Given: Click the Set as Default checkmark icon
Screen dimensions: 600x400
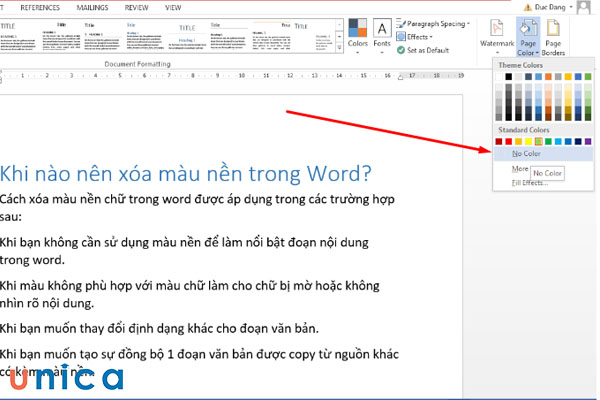Looking at the screenshot, I should click(401, 50).
